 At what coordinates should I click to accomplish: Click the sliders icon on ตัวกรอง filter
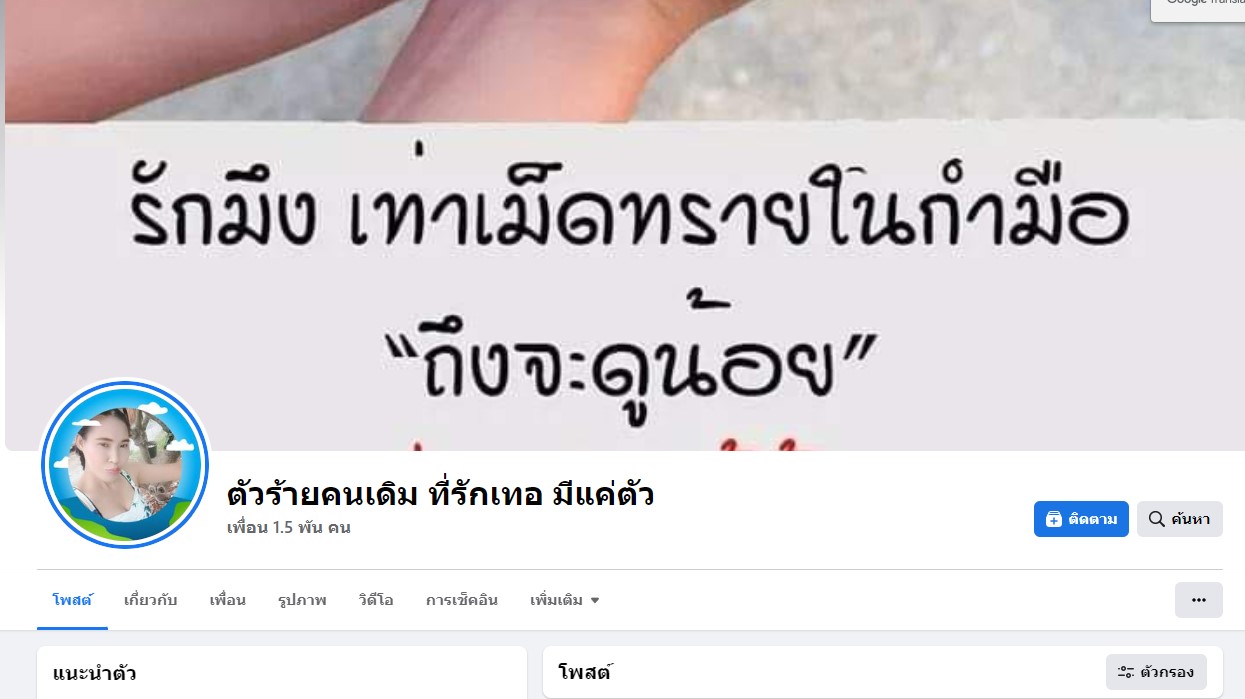[x=1126, y=672]
